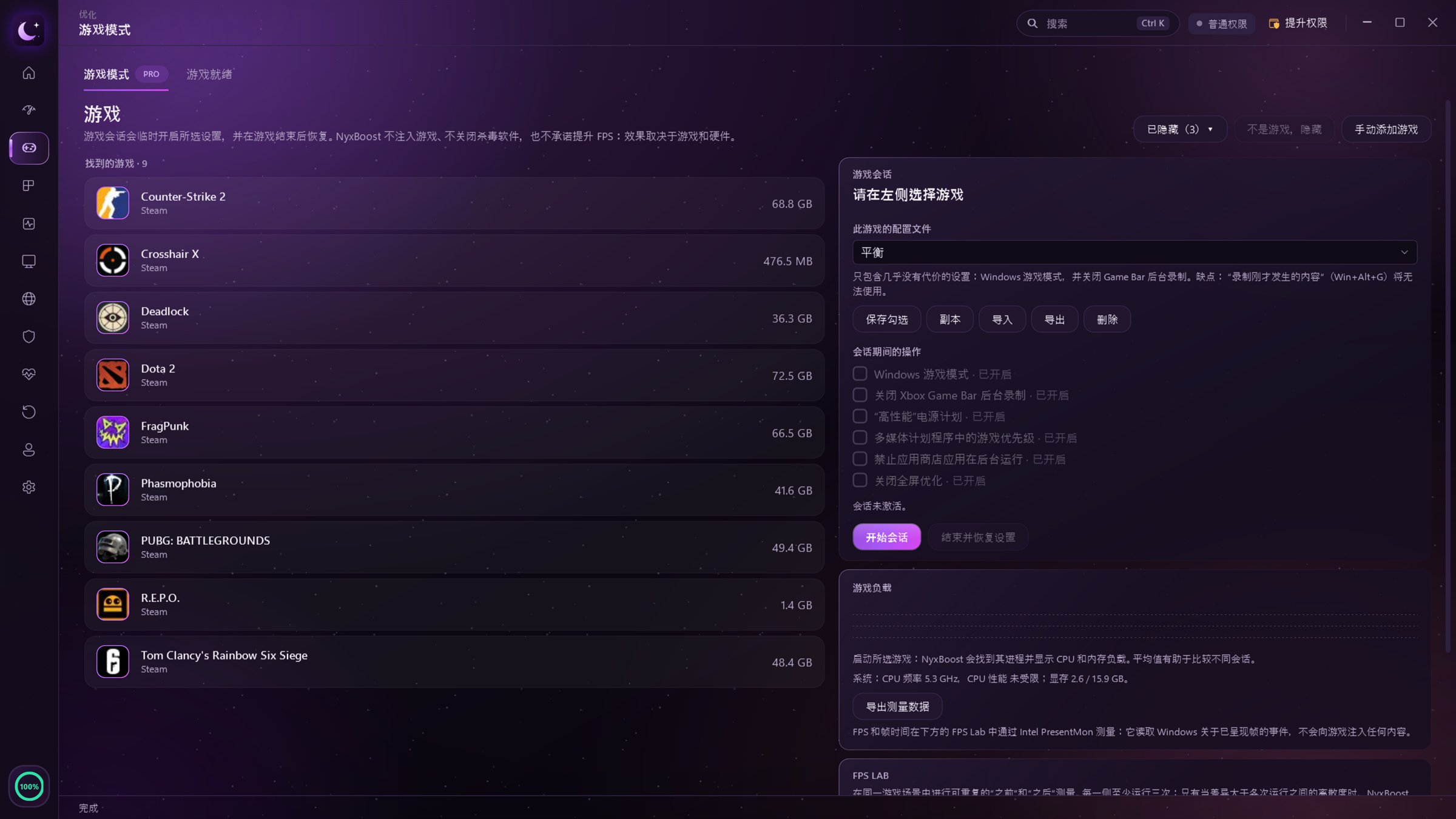The image size is (1456, 819).
Task: Click the 开始会话 button
Action: tap(886, 538)
